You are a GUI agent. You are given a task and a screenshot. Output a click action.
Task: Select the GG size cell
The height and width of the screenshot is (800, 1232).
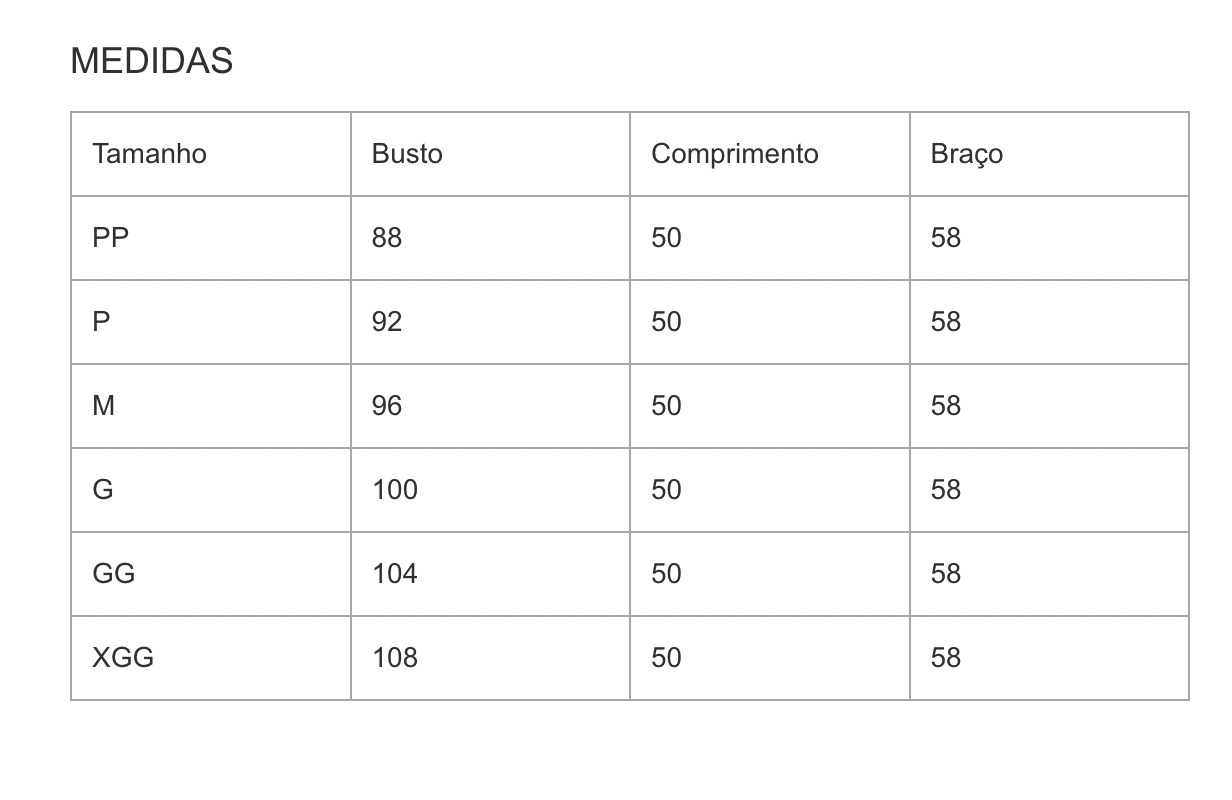click(113, 574)
